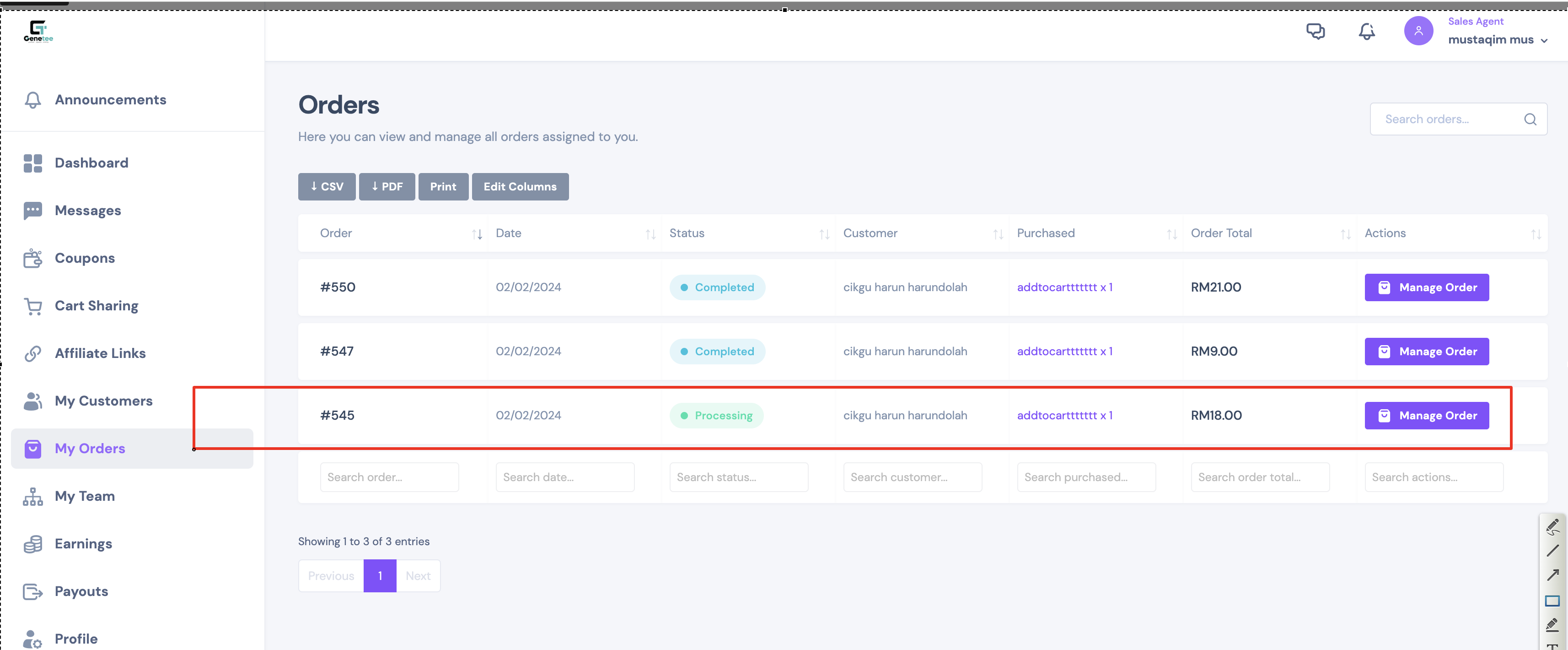Sort table by Order column
1568x650 pixels.
pyautogui.click(x=477, y=234)
